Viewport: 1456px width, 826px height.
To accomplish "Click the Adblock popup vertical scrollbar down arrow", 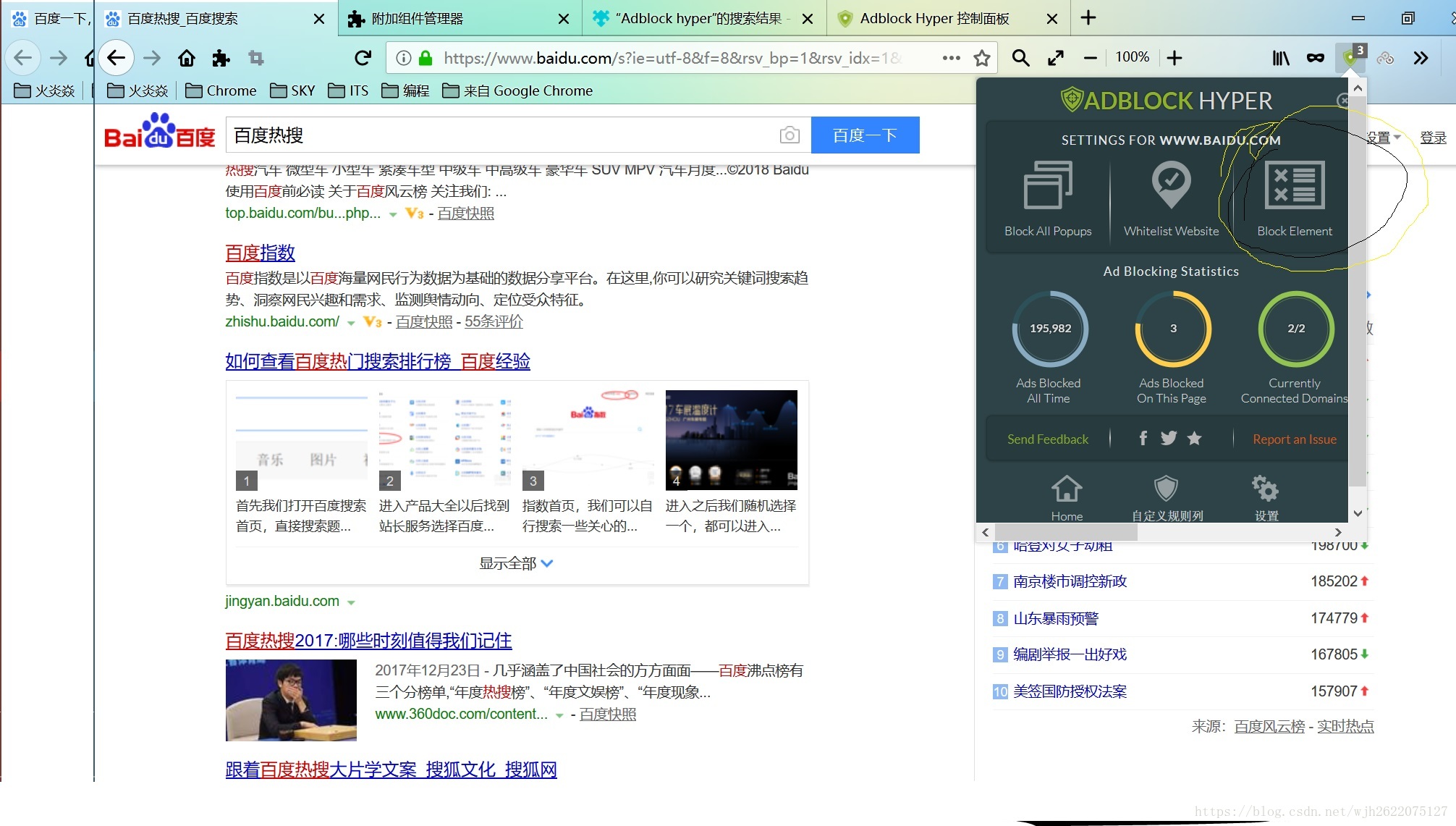I will [1358, 513].
